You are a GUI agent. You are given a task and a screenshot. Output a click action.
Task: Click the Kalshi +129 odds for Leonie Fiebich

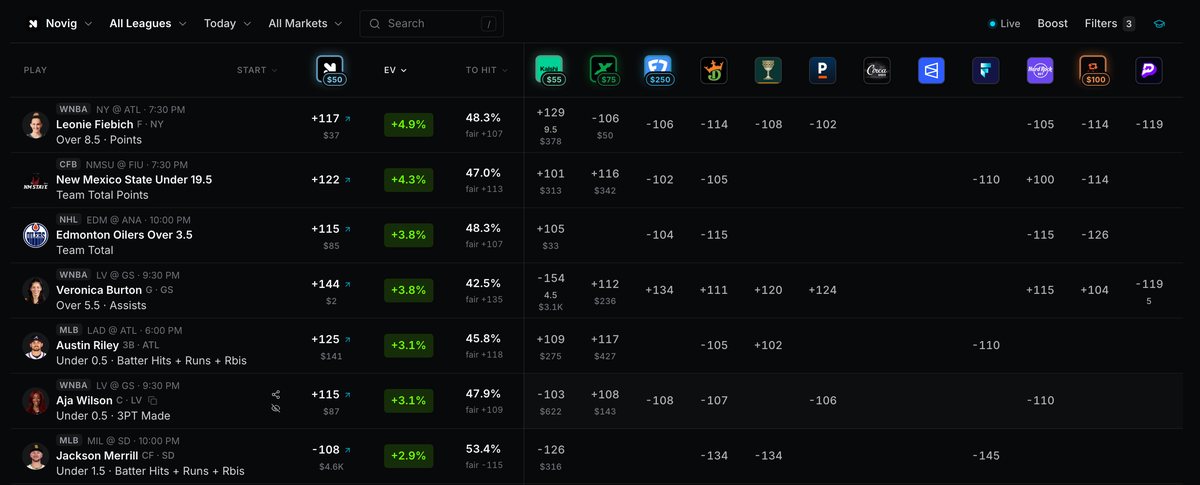point(551,113)
